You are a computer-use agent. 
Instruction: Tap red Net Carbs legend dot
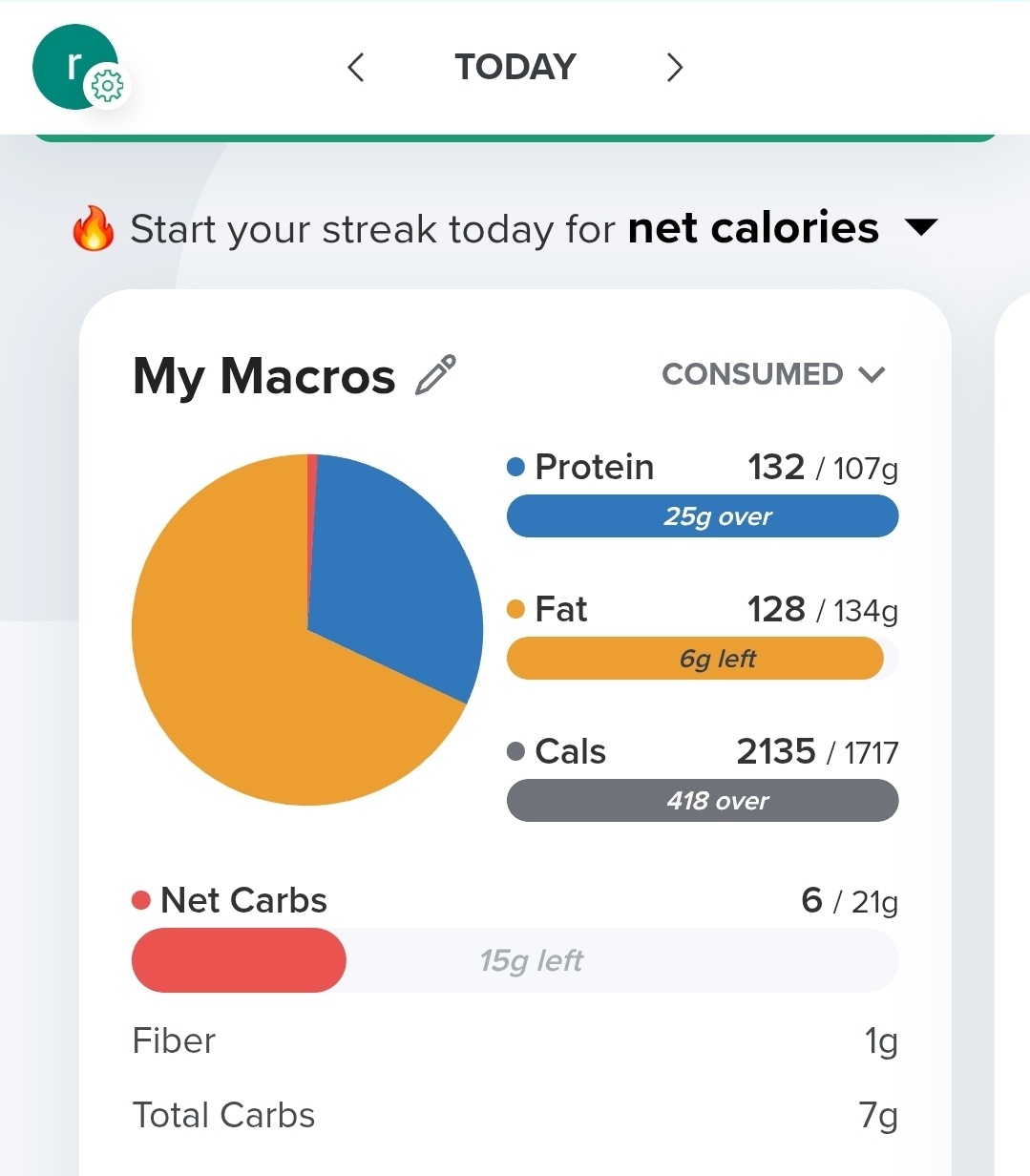point(141,900)
